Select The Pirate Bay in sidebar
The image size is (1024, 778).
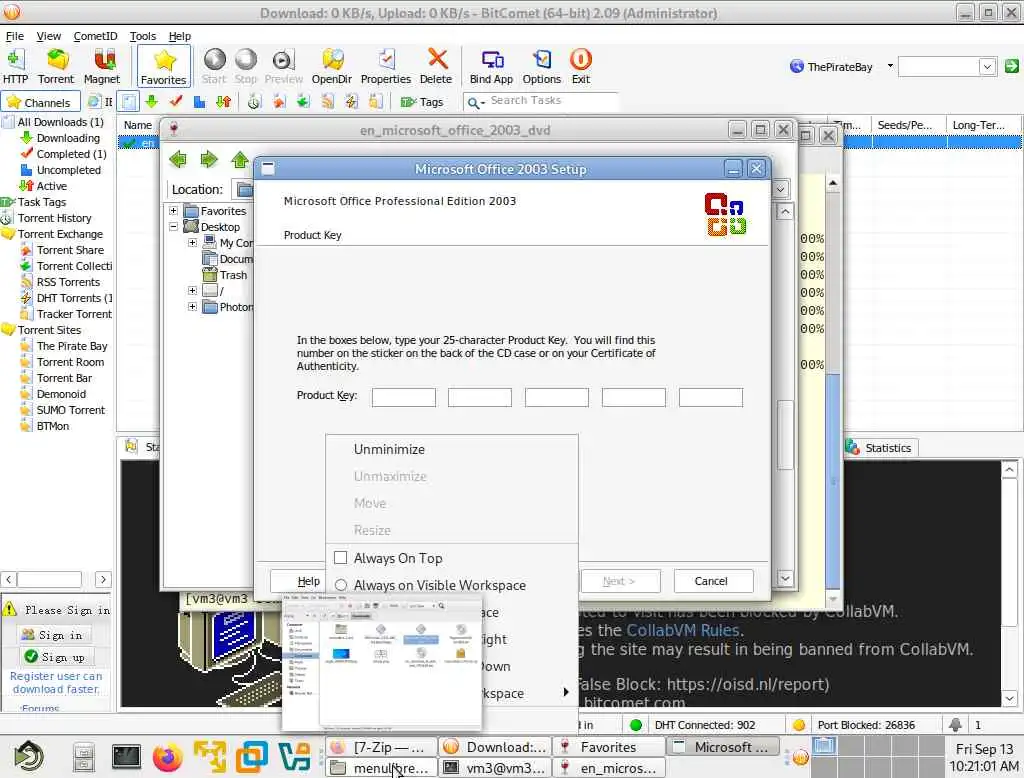click(72, 346)
